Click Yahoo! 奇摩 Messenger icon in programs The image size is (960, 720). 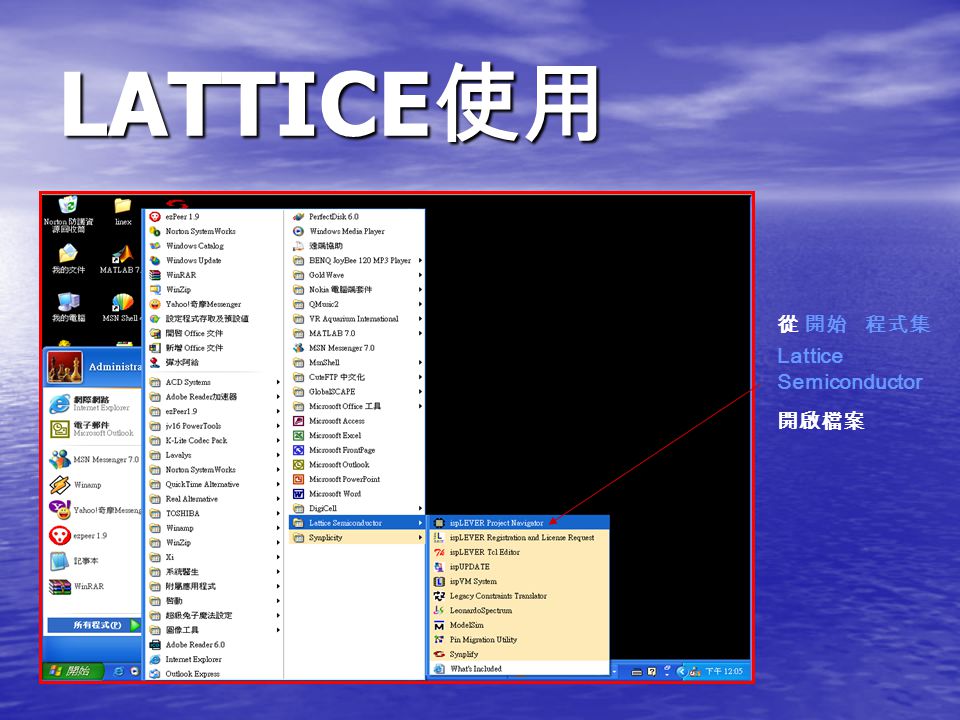coord(155,304)
